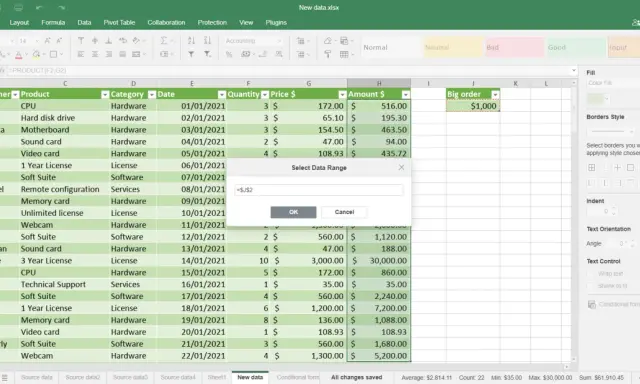Enable Shrink to fit checkbox
Screen dimensions: 640x384
591,286
